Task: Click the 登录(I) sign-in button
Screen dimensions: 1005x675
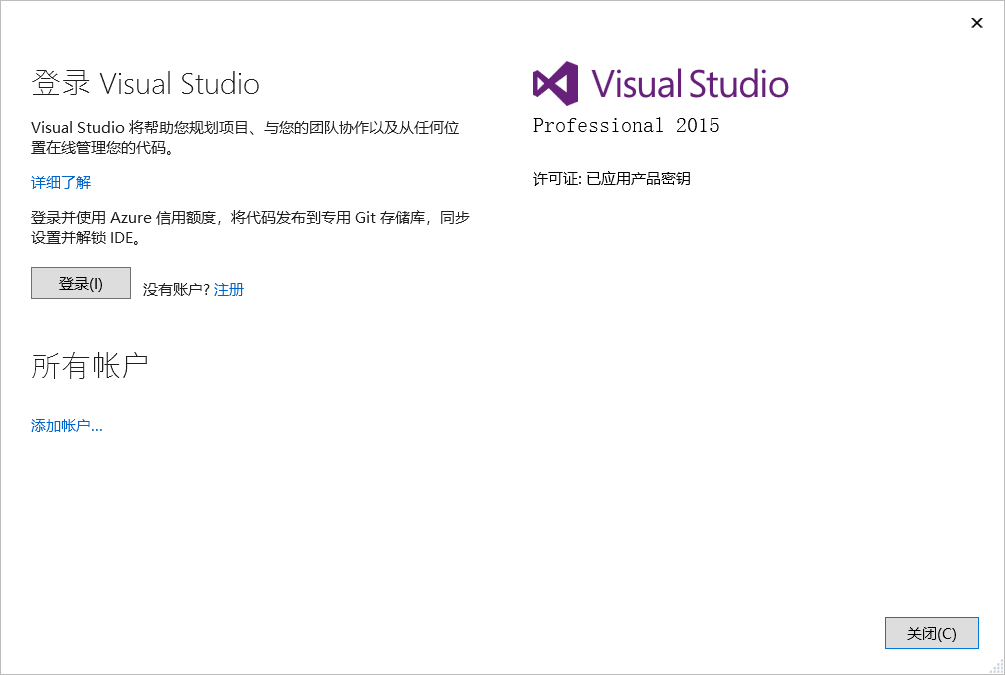Action: [x=81, y=283]
